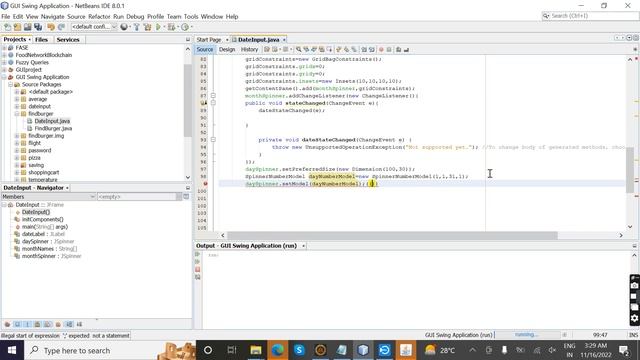This screenshot has height=360, width=640.
Task: Click the running progress bar in status bar
Action: coord(527,335)
